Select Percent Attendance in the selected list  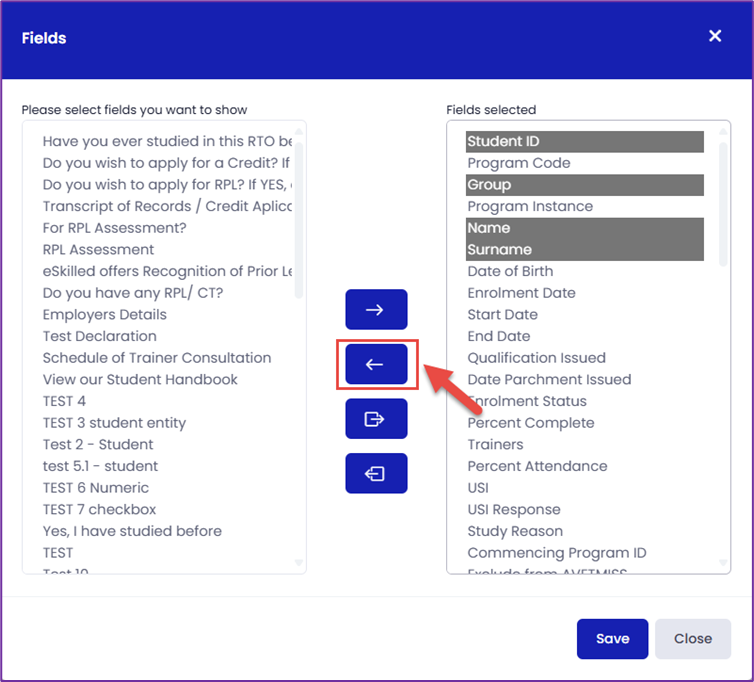584,466
